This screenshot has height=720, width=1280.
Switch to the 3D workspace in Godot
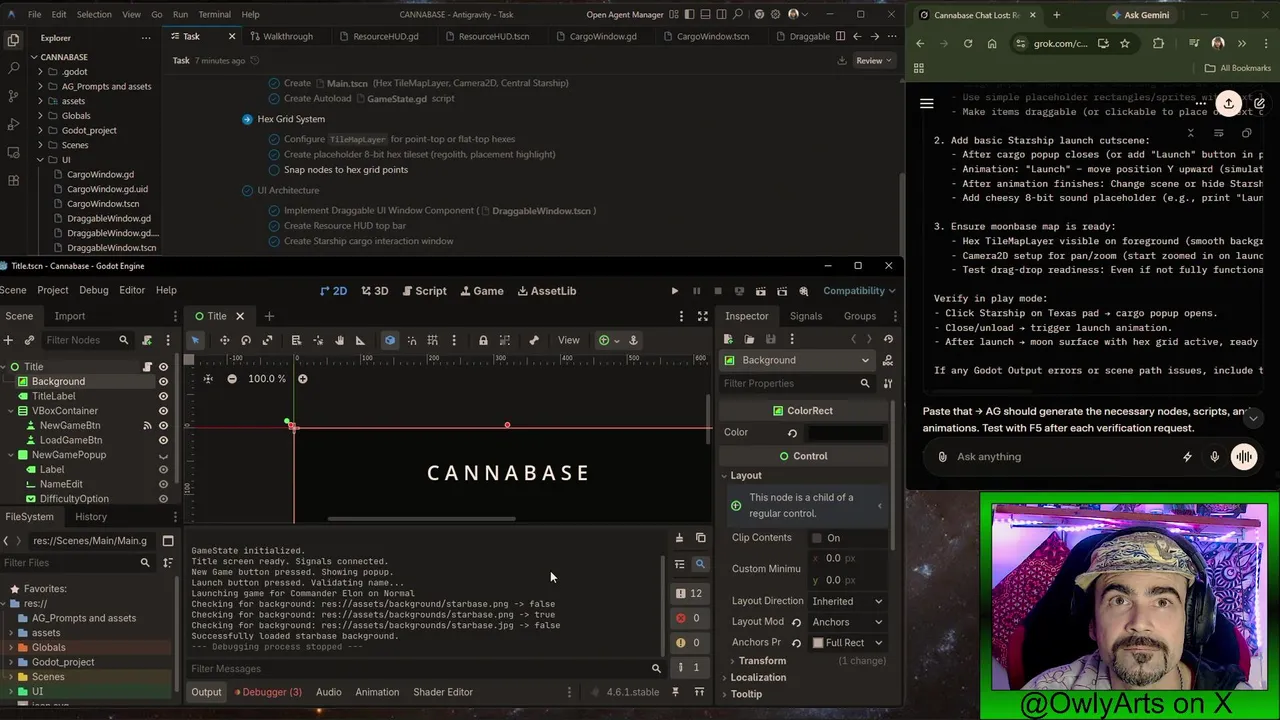(374, 291)
